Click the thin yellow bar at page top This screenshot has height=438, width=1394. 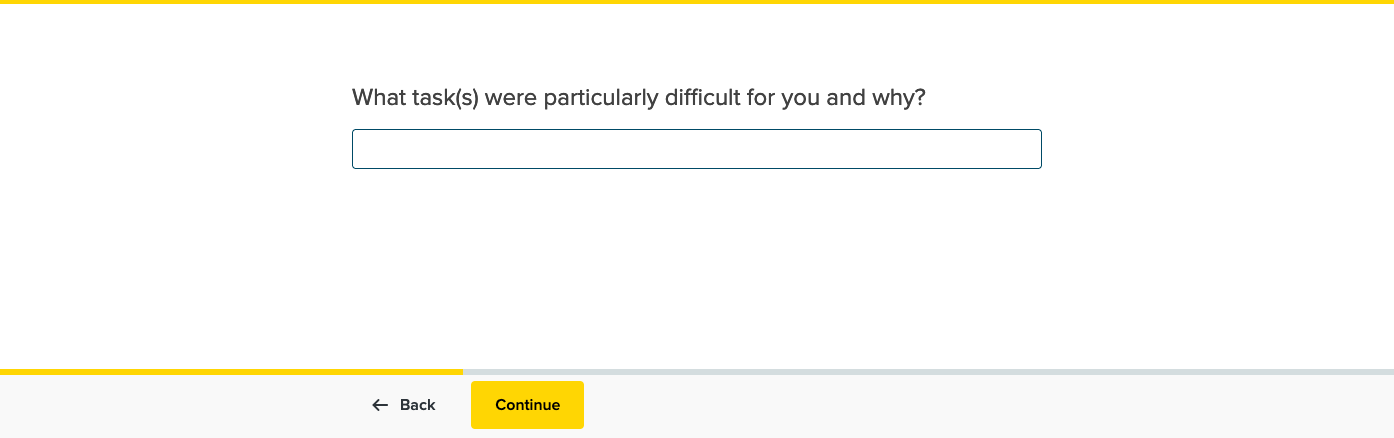[x=697, y=2]
